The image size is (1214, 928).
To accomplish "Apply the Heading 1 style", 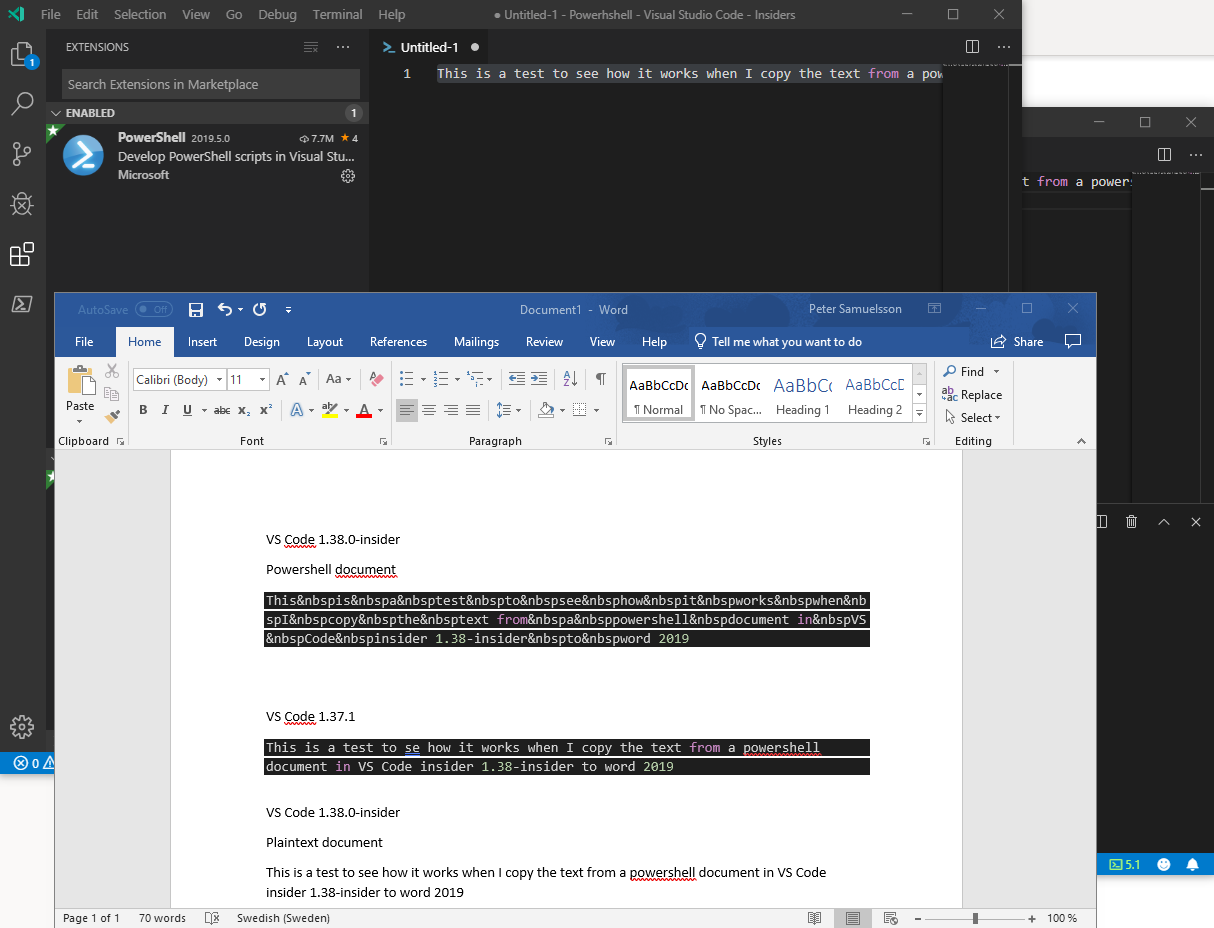I will (803, 394).
